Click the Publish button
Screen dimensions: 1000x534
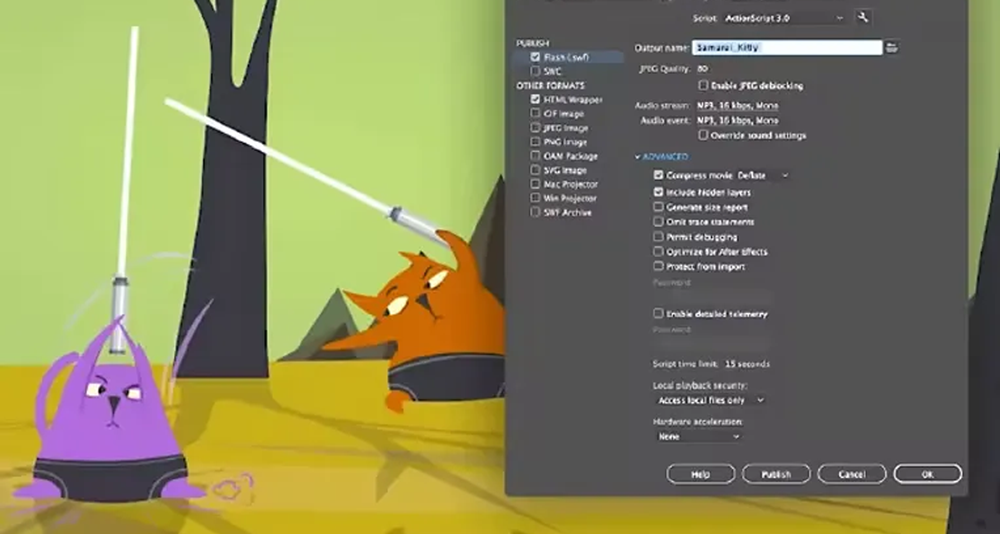775,474
